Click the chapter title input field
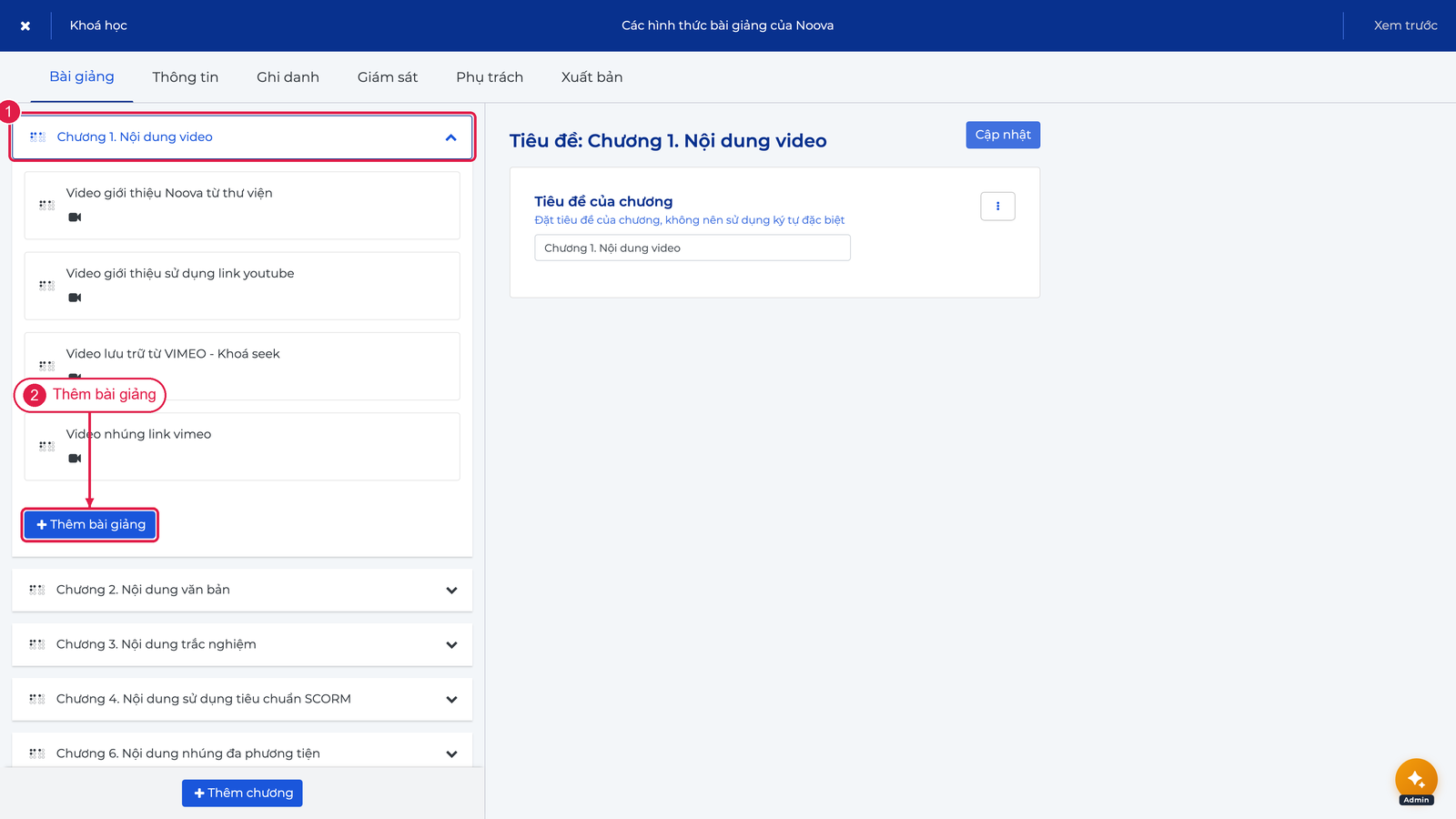Image resolution: width=1456 pixels, height=819 pixels. [x=693, y=248]
